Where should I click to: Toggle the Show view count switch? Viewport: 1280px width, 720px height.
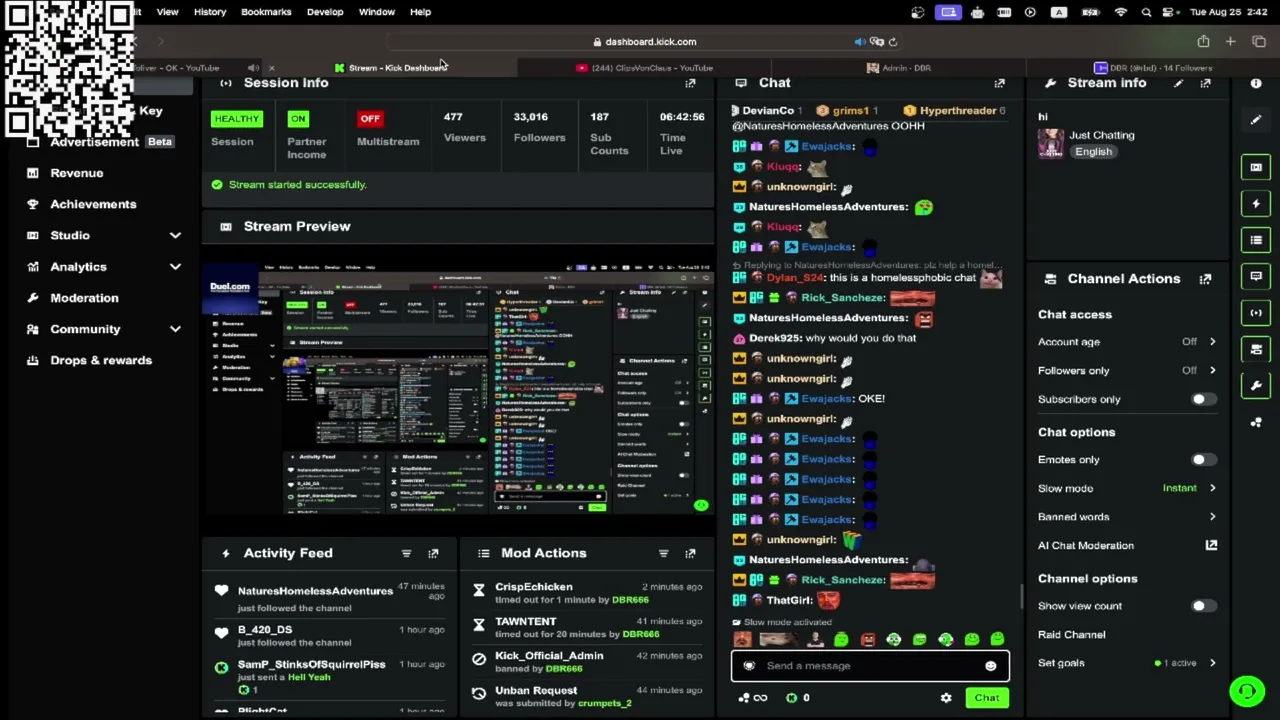[x=1203, y=606]
